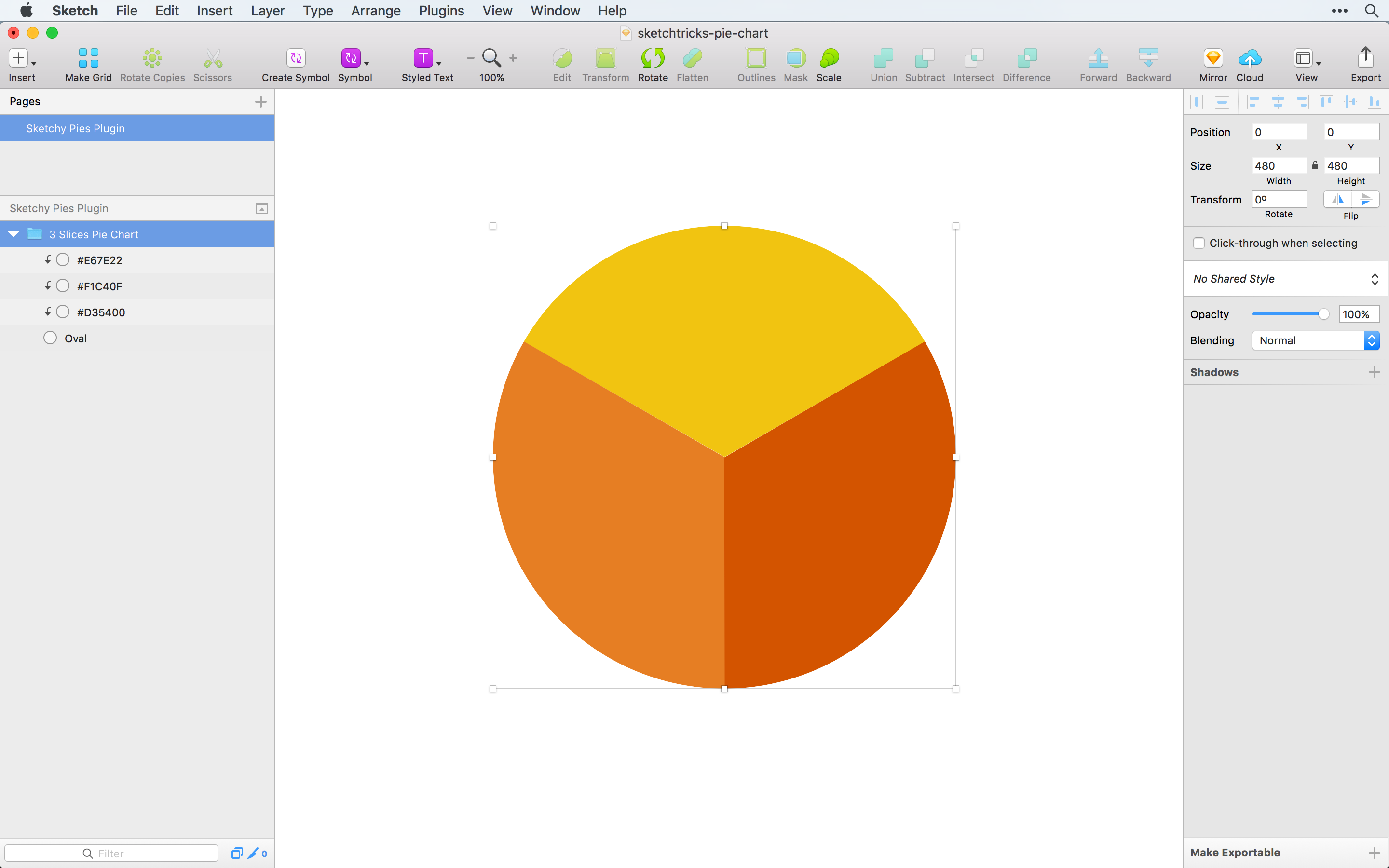Expand the Shadows section
This screenshot has width=1389, height=868.
pyautogui.click(x=1374, y=372)
